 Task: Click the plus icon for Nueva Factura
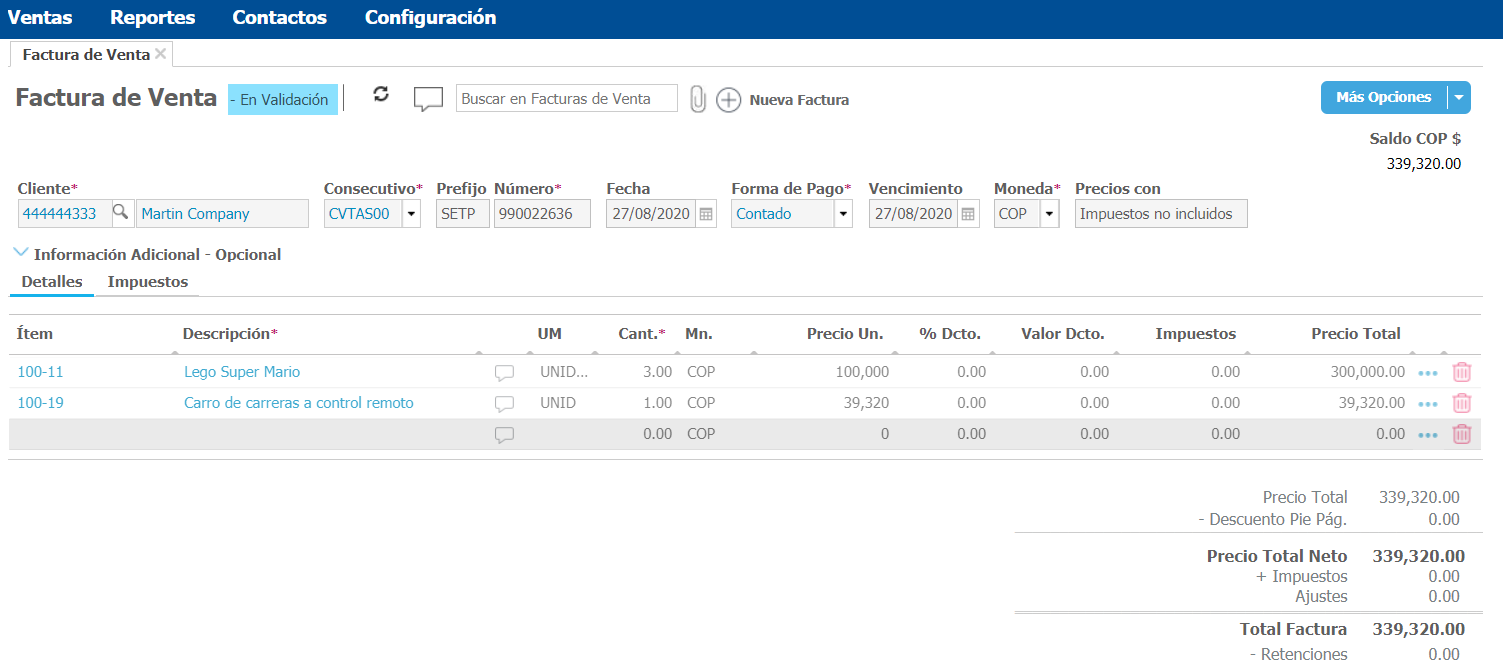tap(729, 100)
